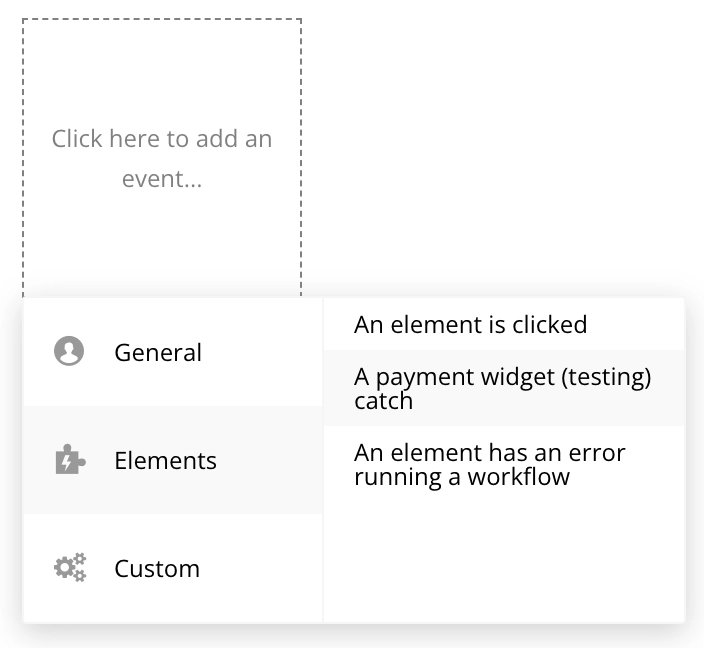Choose "An element is clicked" event
Screen dimensions: 704x648
470,325
